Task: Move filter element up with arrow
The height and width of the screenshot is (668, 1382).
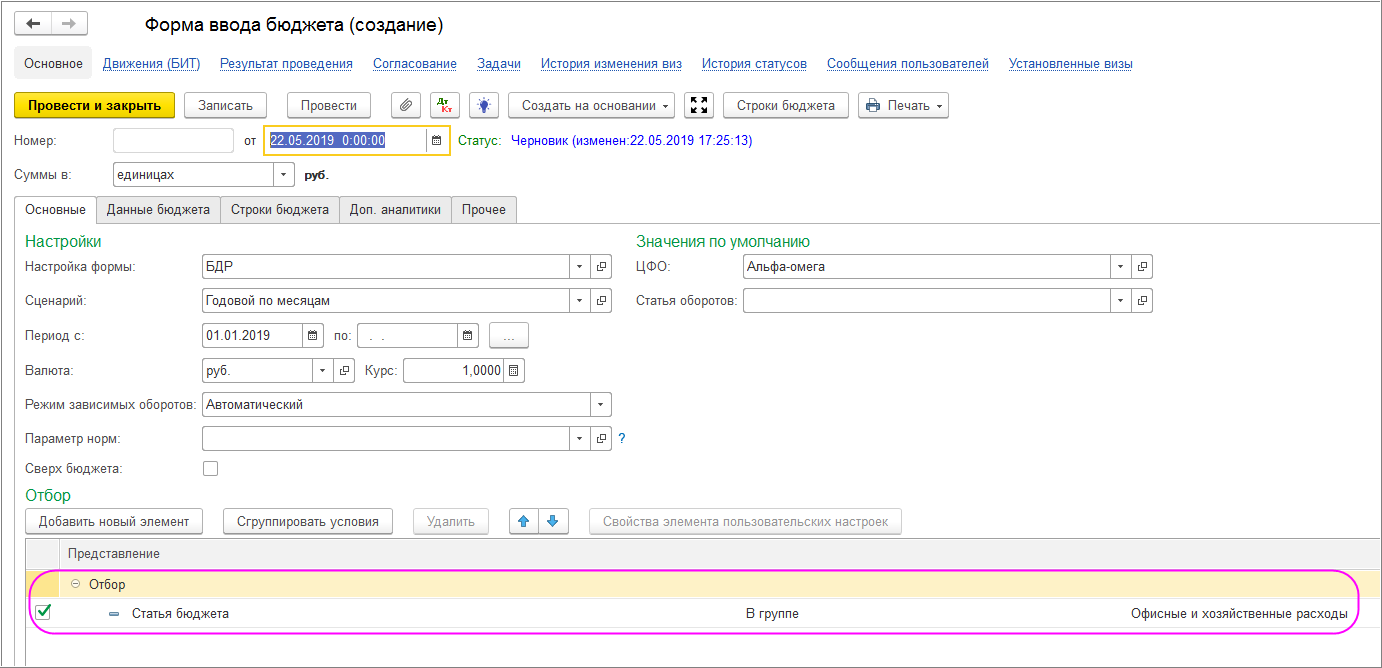Action: point(524,521)
